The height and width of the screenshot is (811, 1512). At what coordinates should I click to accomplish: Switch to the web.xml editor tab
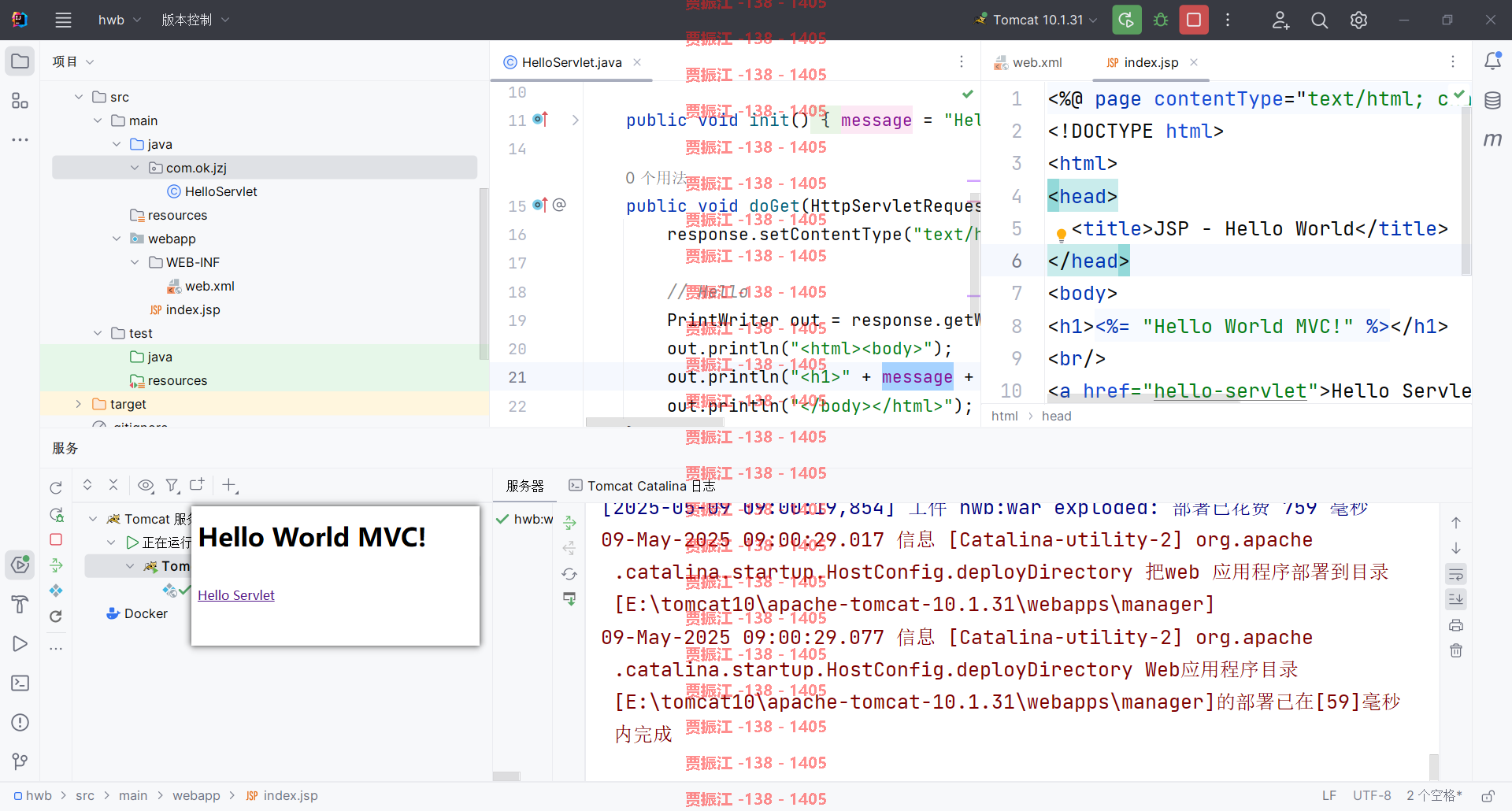click(1028, 62)
